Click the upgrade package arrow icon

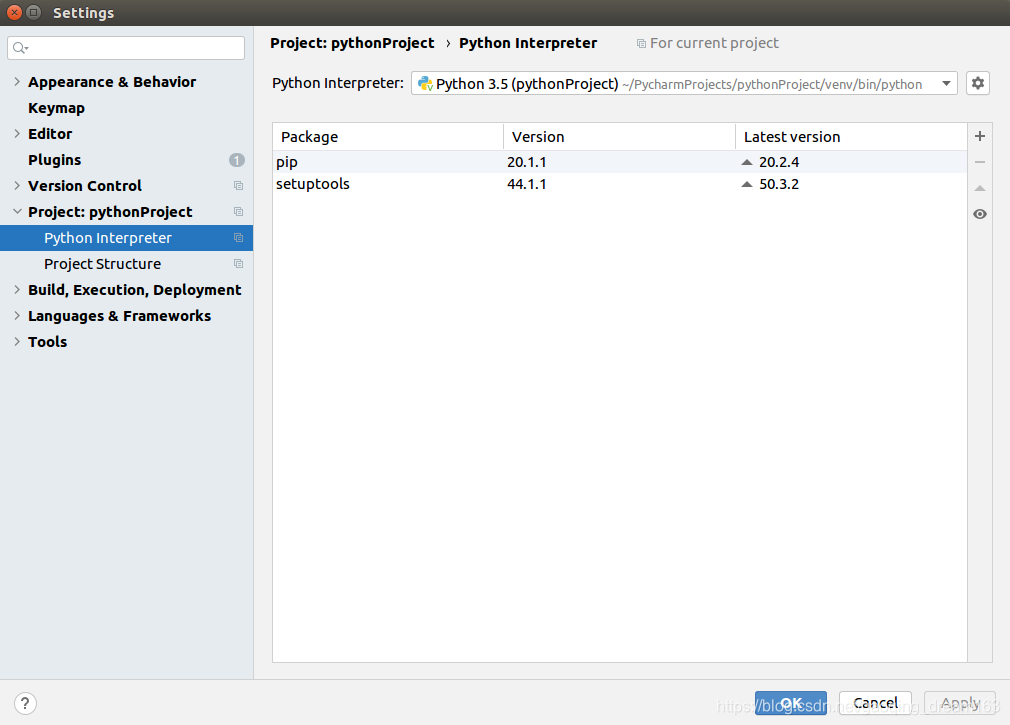(980, 188)
